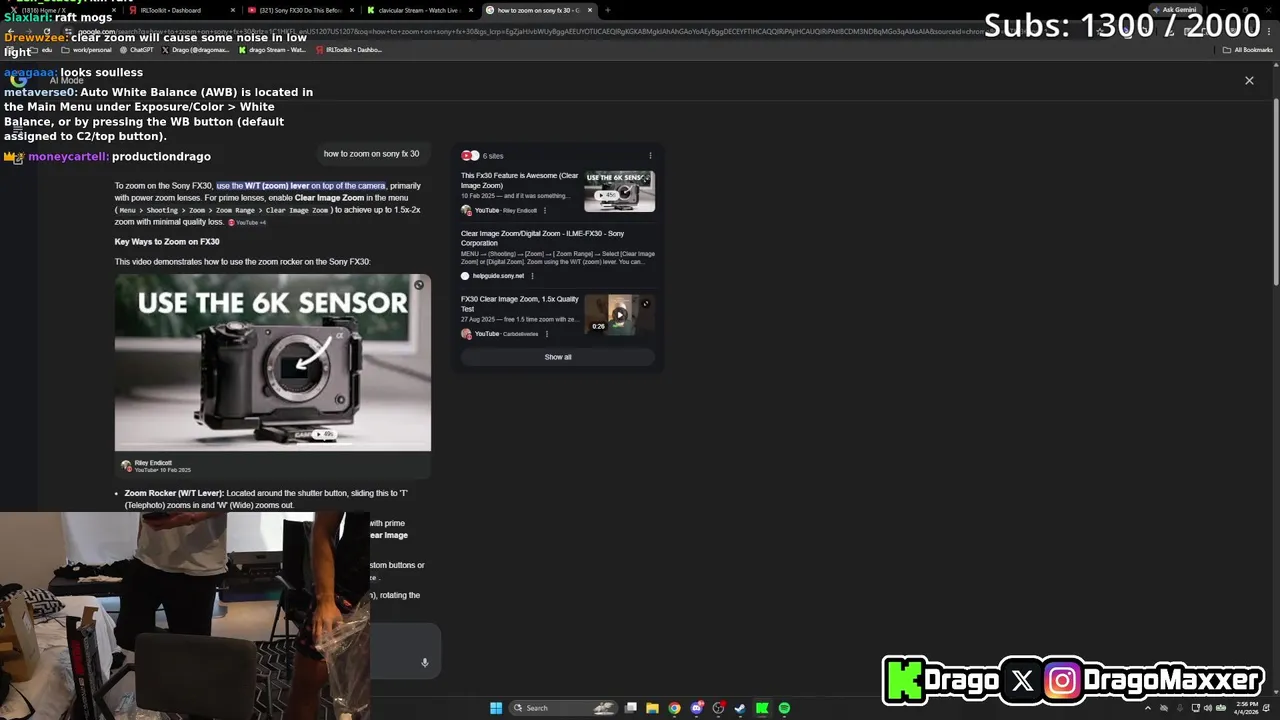Open a new browser tab with plus
This screenshot has height=720, width=1280.
tap(607, 10)
